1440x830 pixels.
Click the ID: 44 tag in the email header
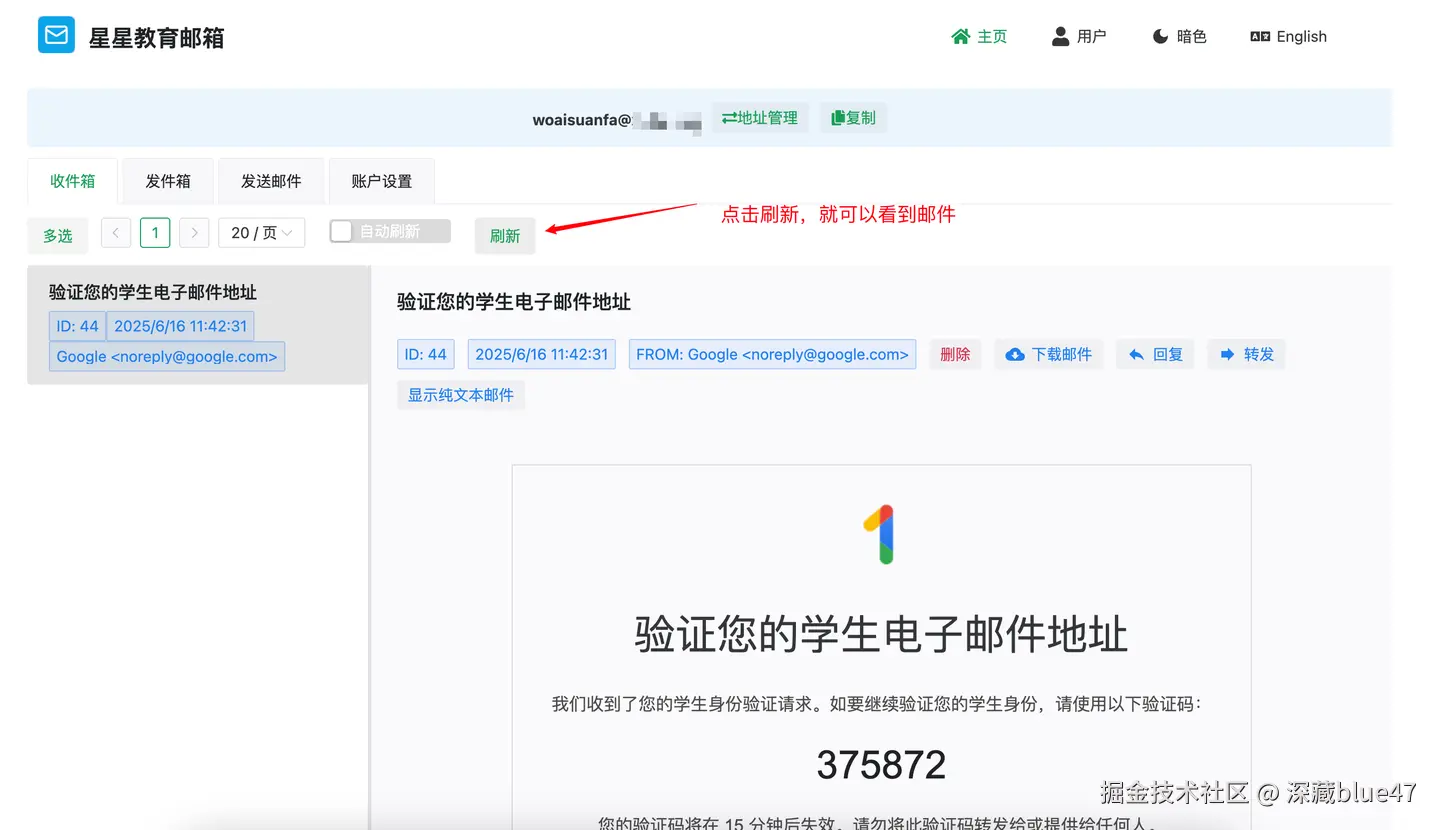[x=426, y=354]
